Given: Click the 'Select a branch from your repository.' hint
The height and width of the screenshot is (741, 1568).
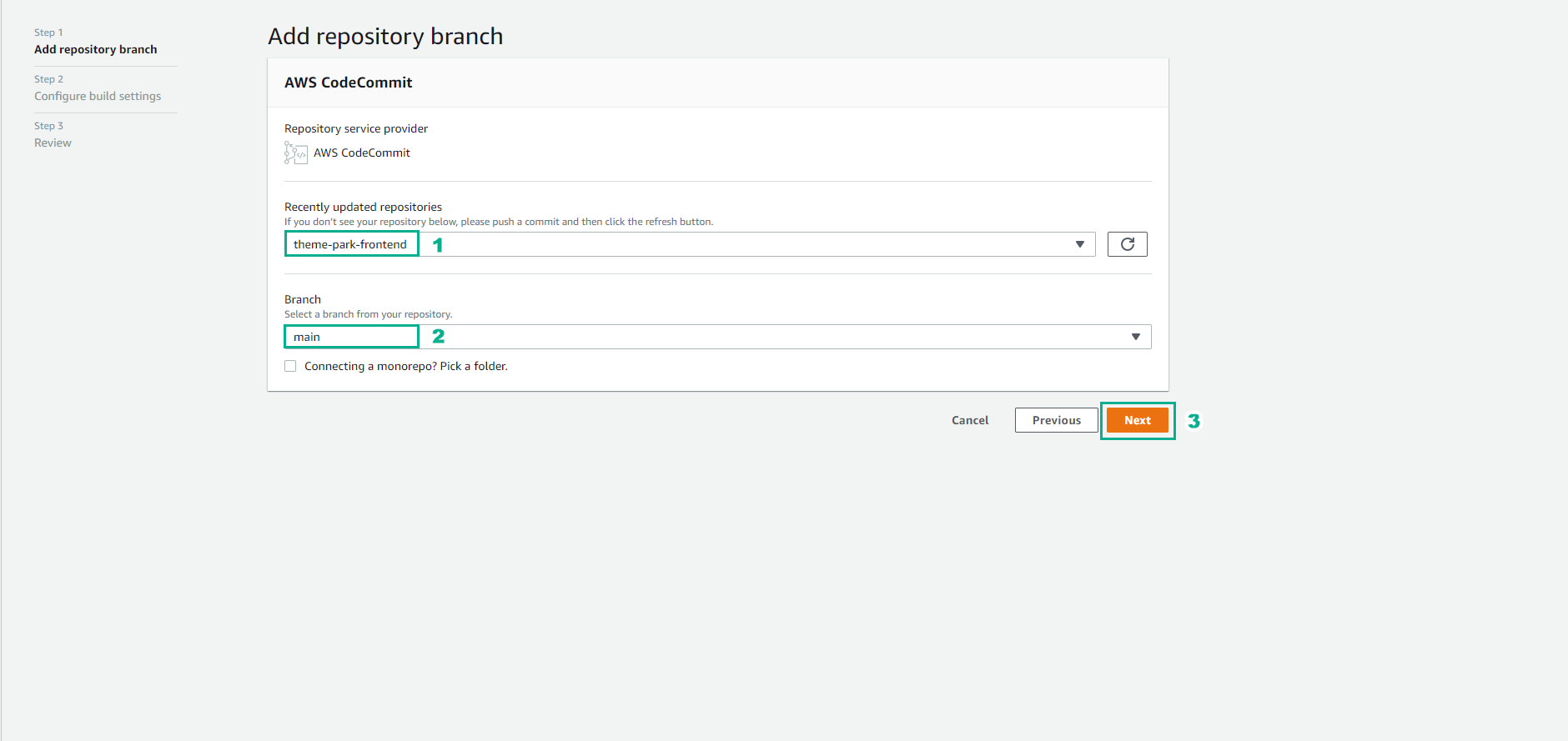Looking at the screenshot, I should tap(369, 314).
